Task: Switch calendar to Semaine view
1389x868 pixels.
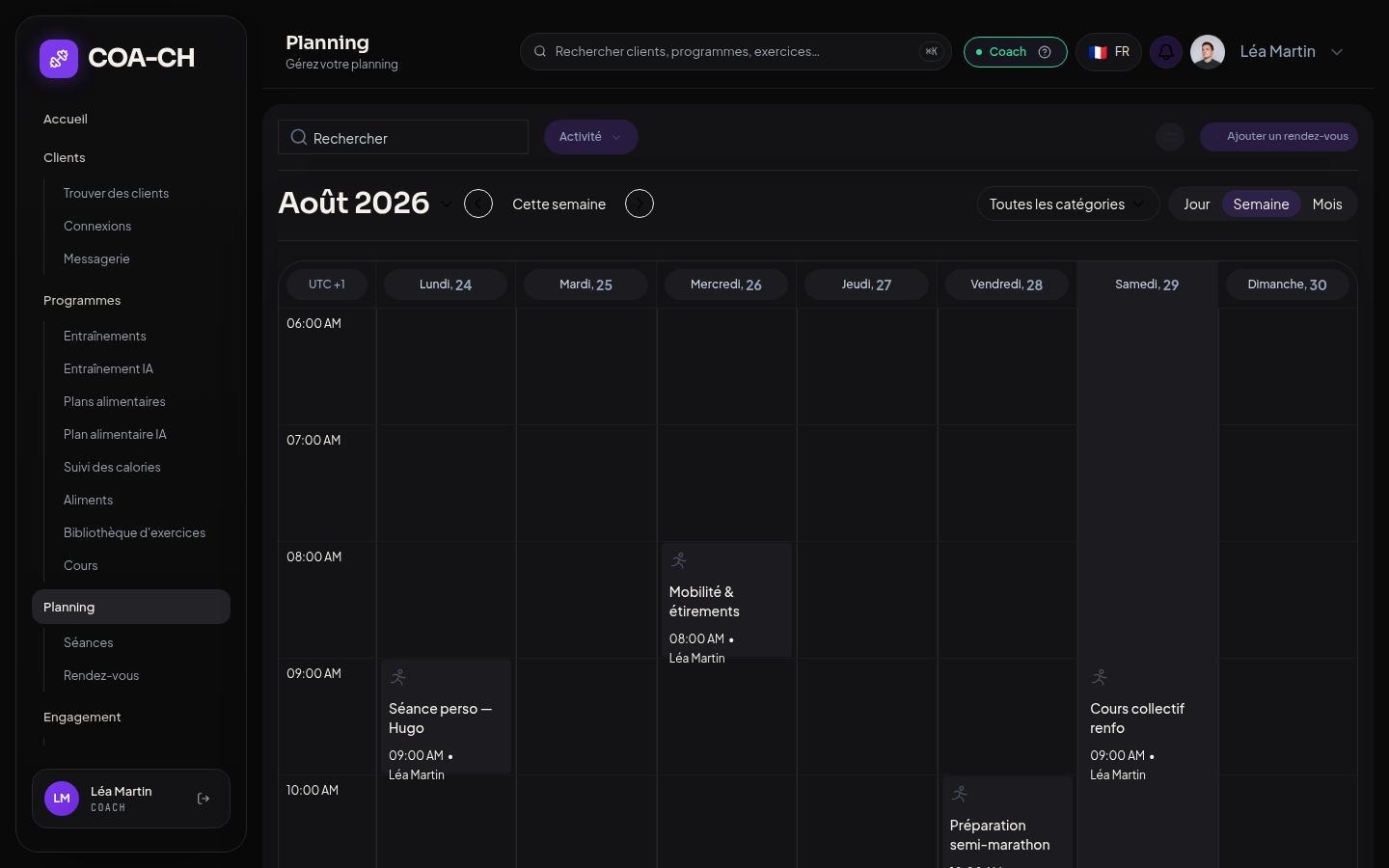Action: tap(1261, 204)
